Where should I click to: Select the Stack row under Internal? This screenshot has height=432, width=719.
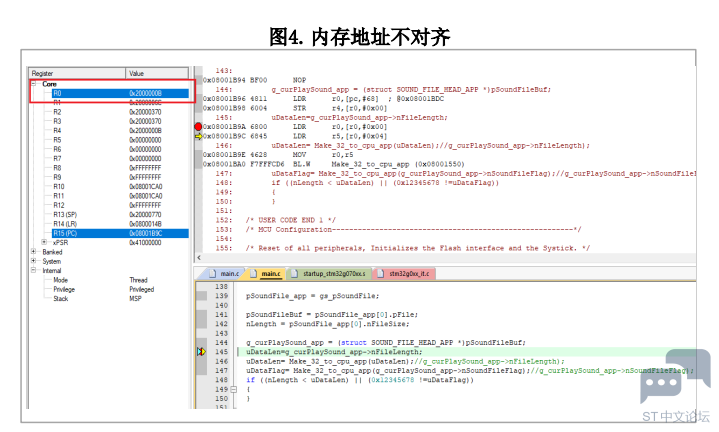pyautogui.click(x=121, y=299)
